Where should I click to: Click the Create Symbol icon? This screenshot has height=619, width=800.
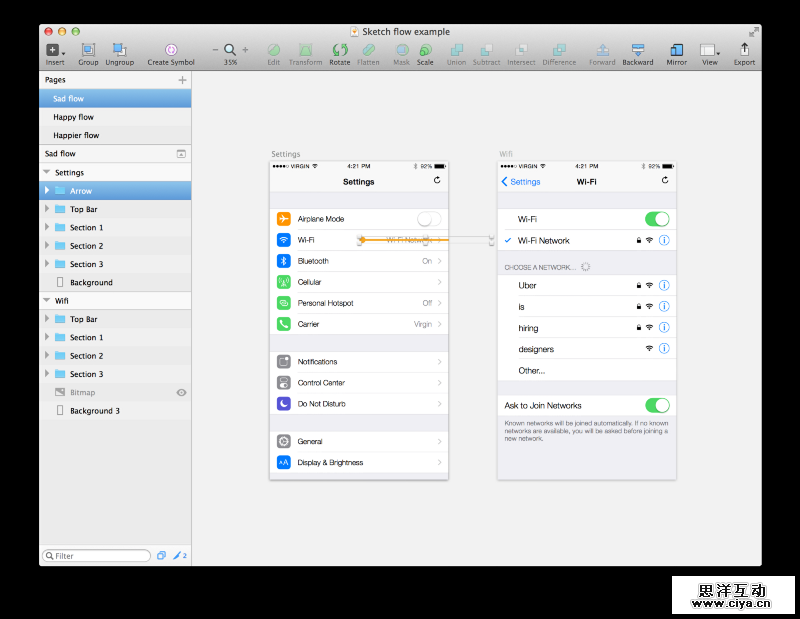point(170,50)
